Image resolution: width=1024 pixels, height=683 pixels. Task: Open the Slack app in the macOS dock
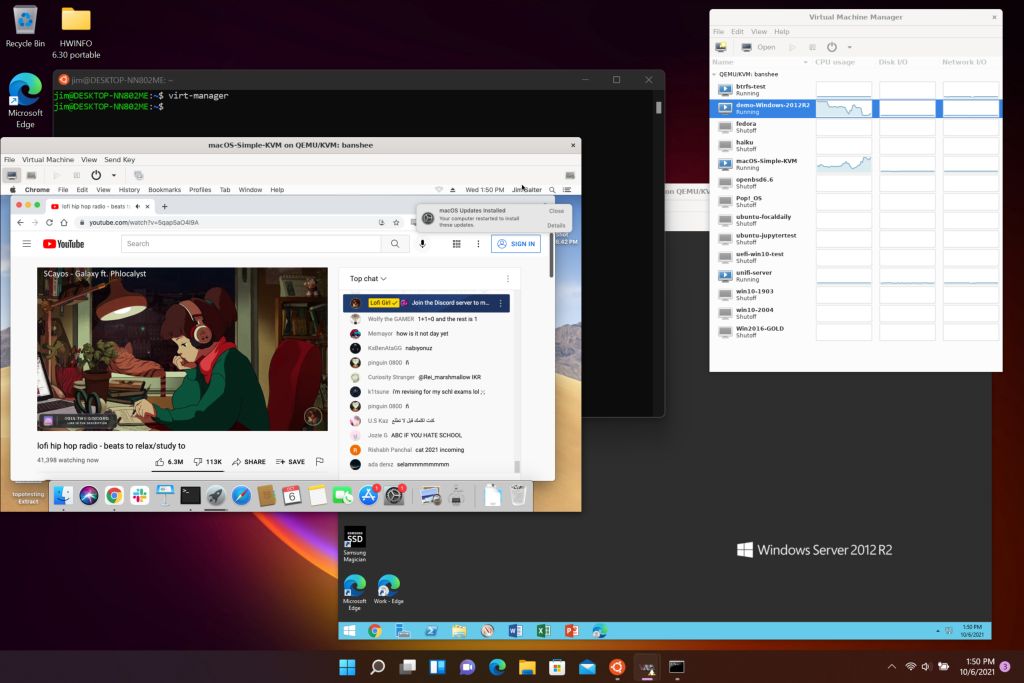pyautogui.click(x=139, y=495)
